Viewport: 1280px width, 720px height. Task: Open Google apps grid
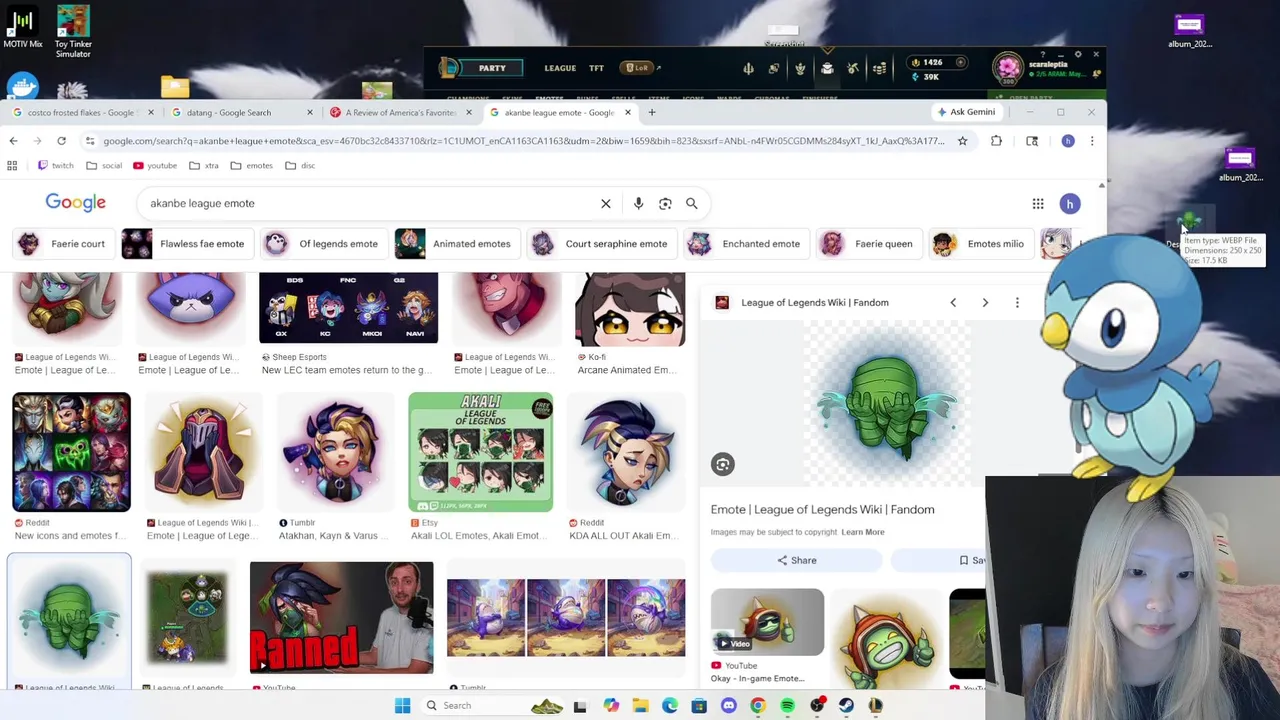pos(1038,204)
